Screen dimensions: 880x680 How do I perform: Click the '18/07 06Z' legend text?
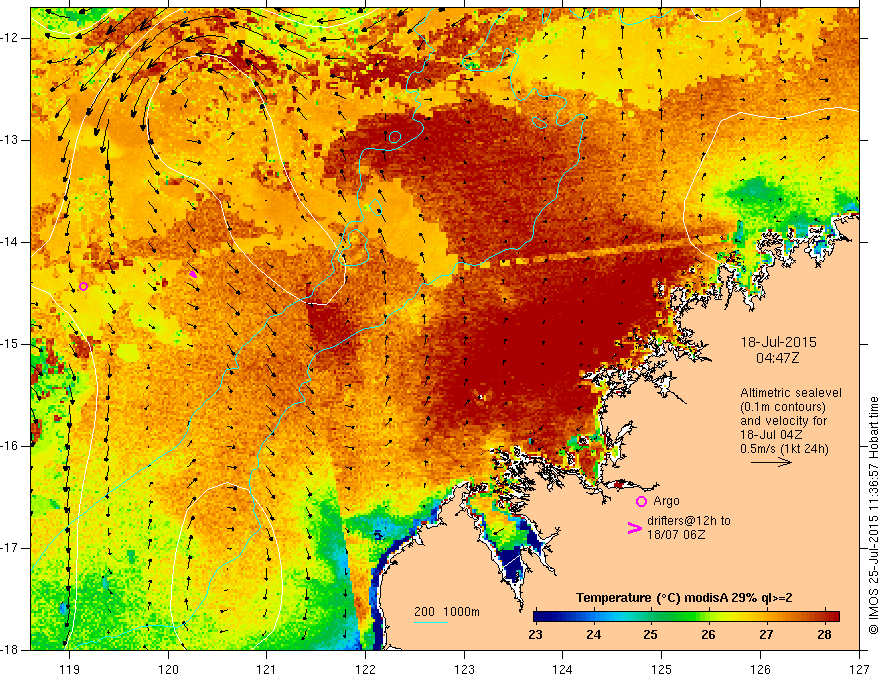pyautogui.click(x=676, y=535)
